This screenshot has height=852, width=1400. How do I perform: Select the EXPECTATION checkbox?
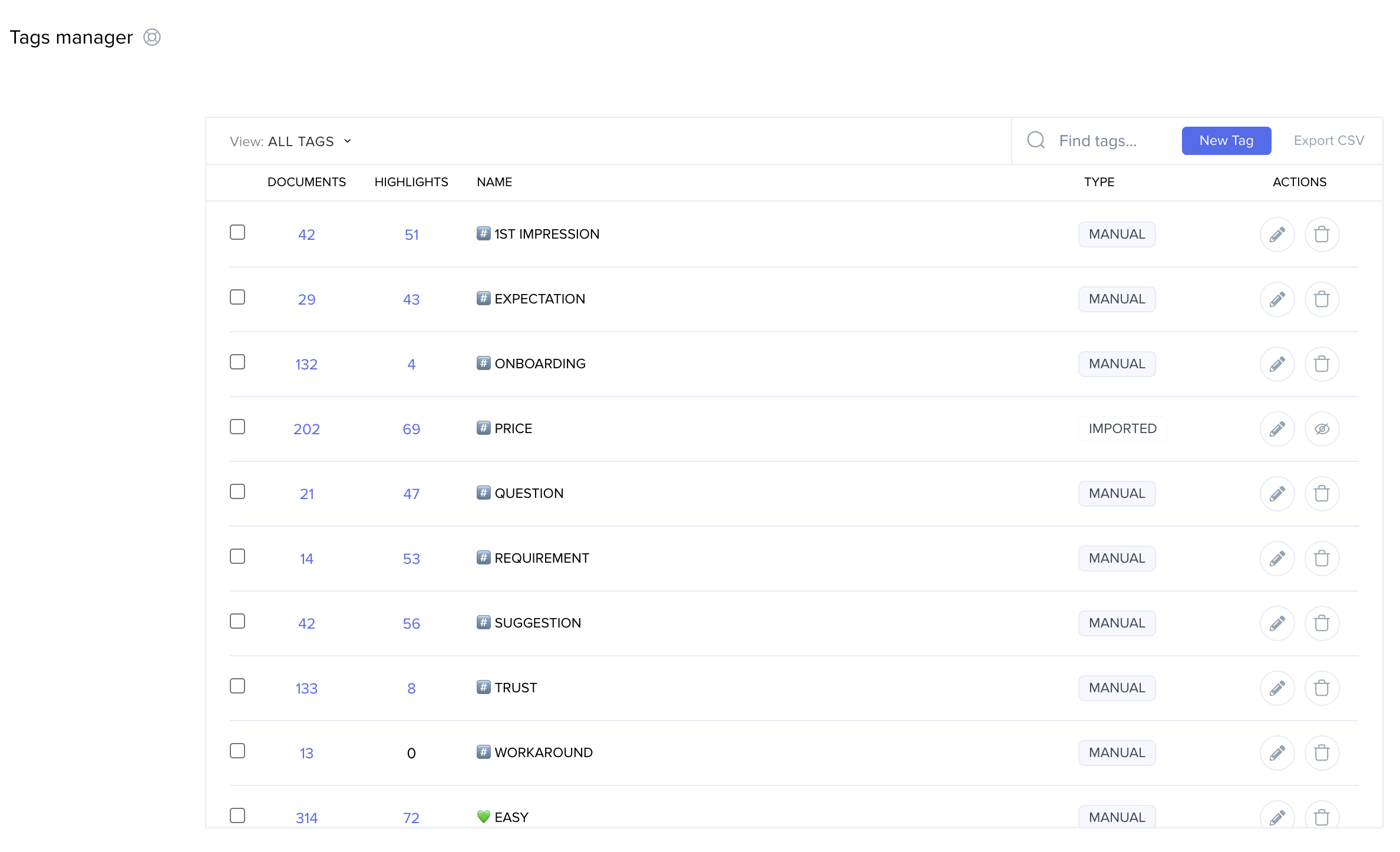point(237,297)
